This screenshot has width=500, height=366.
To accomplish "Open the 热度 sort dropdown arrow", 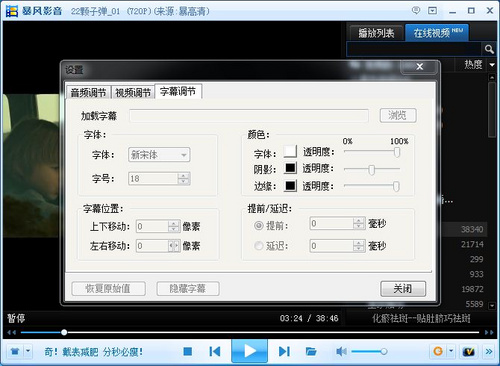I will point(492,65).
